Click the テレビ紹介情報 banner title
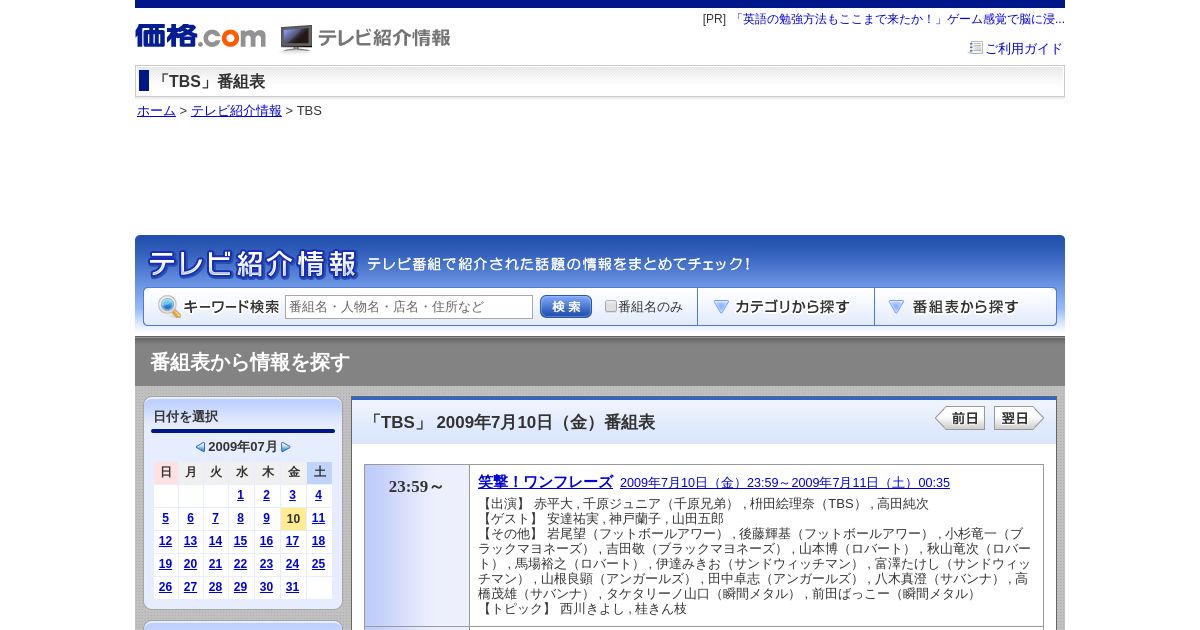This screenshot has width=1200, height=630. [x=252, y=264]
